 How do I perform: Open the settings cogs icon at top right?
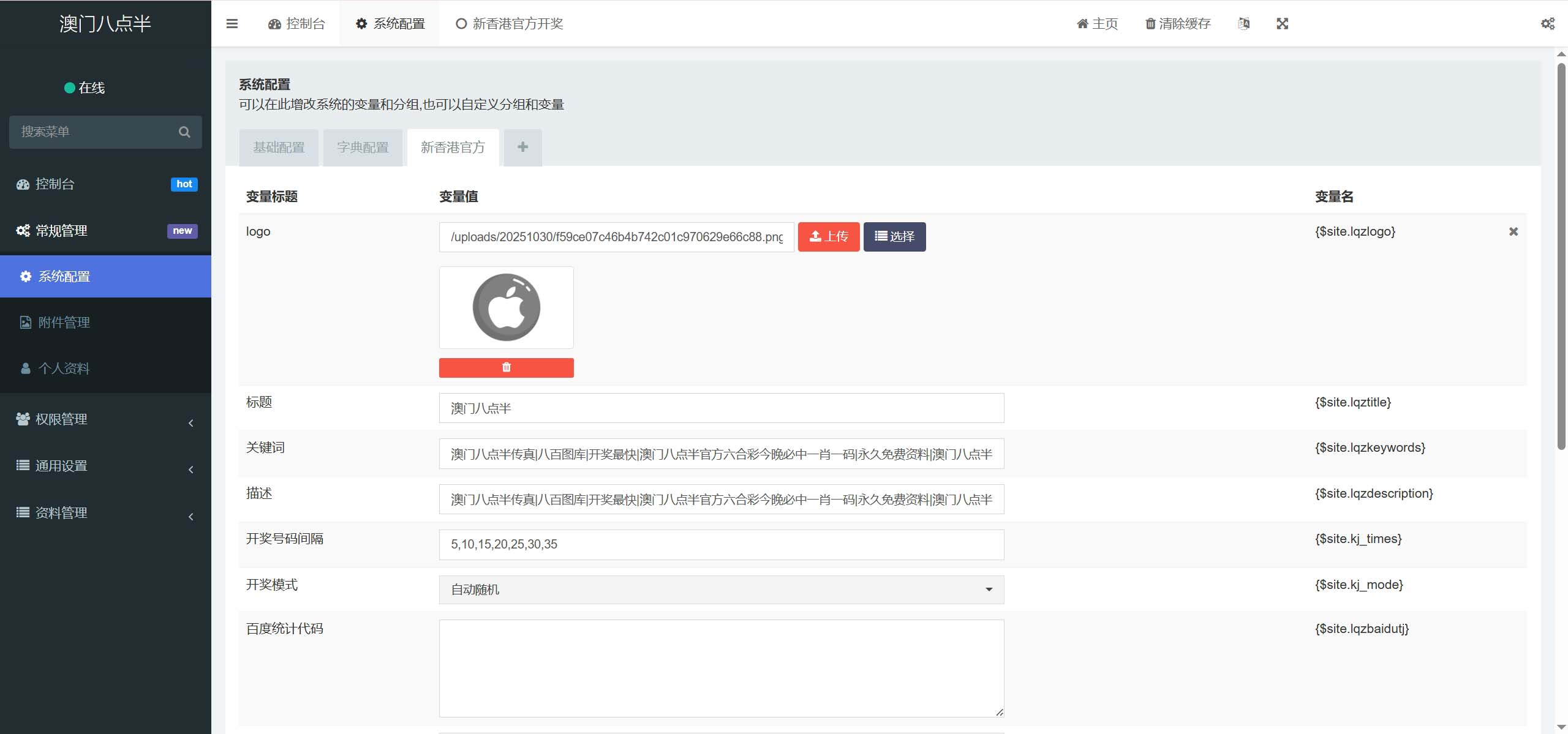[1547, 24]
